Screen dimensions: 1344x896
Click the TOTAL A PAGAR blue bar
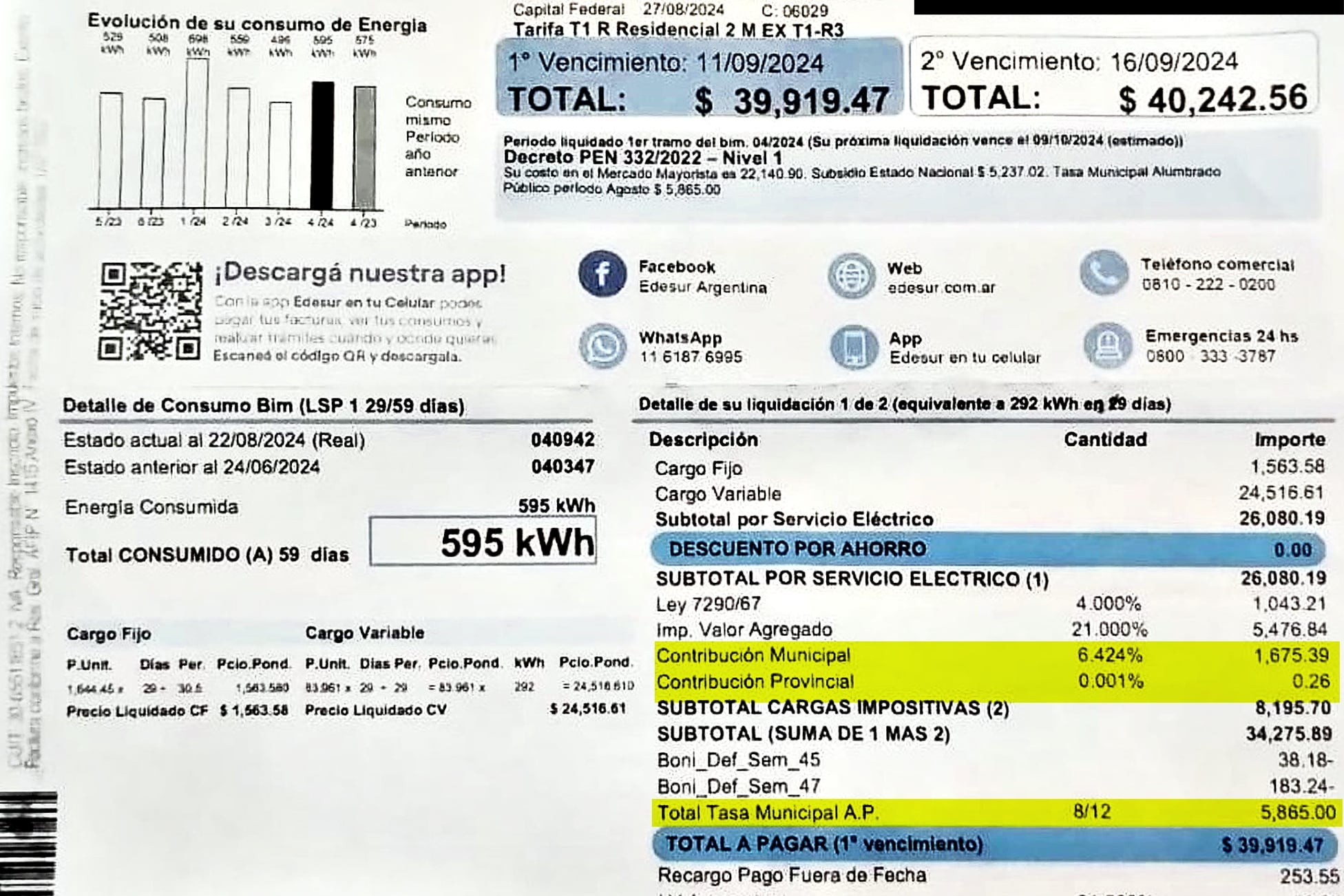993,844
